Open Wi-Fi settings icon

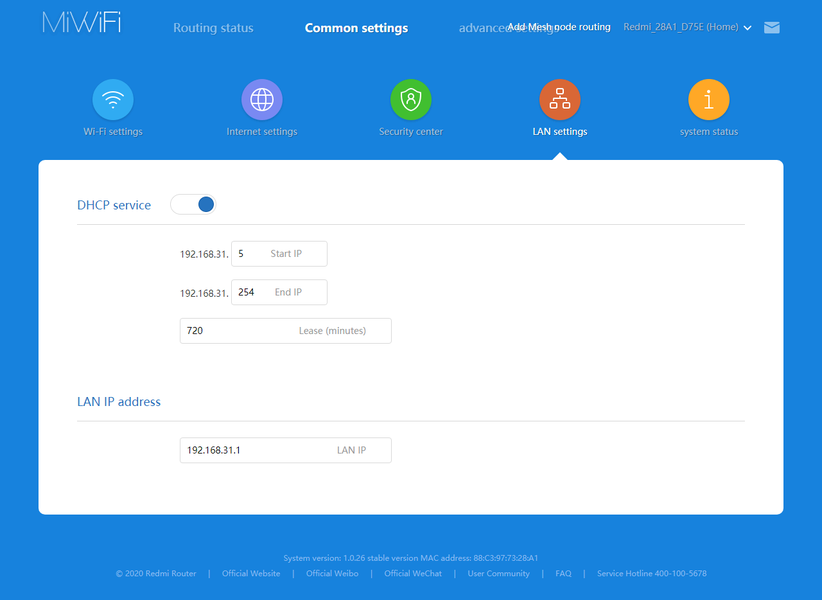click(113, 100)
